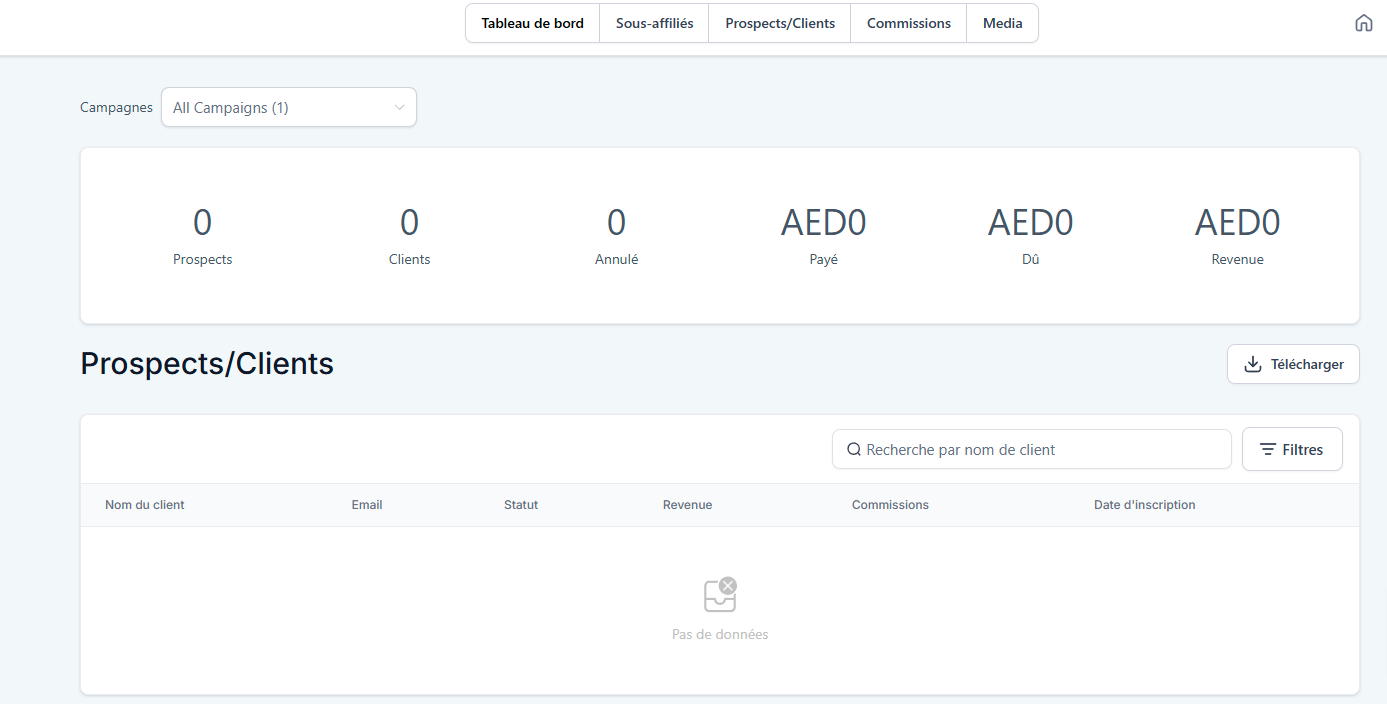Screen dimensions: 1387x704
Task: Open the Media tab
Action: click(x=1002, y=23)
